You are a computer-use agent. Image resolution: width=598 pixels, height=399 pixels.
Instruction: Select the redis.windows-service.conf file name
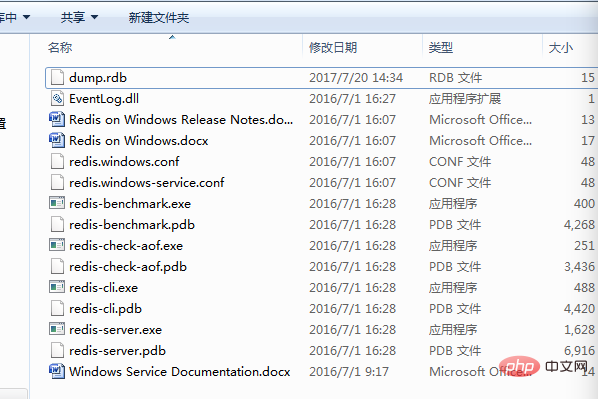(x=147, y=183)
